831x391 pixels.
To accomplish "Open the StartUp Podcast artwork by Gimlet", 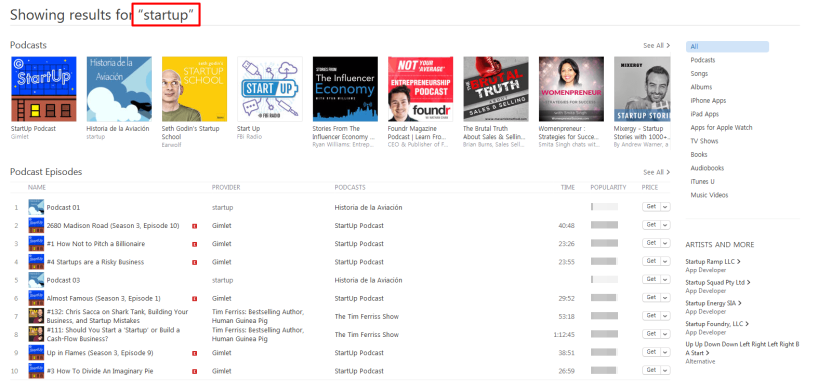I will (43, 89).
